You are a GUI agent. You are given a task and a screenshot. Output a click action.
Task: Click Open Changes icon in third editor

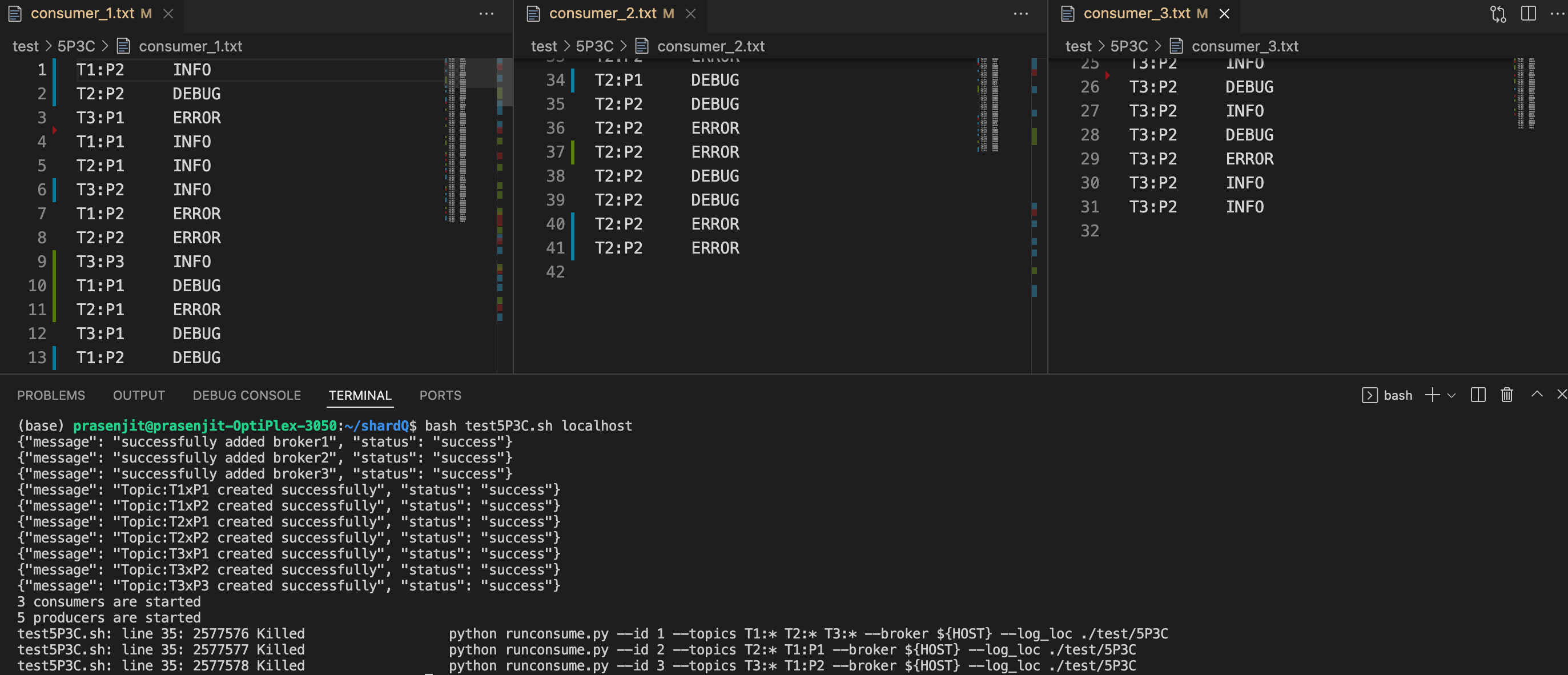[1498, 13]
